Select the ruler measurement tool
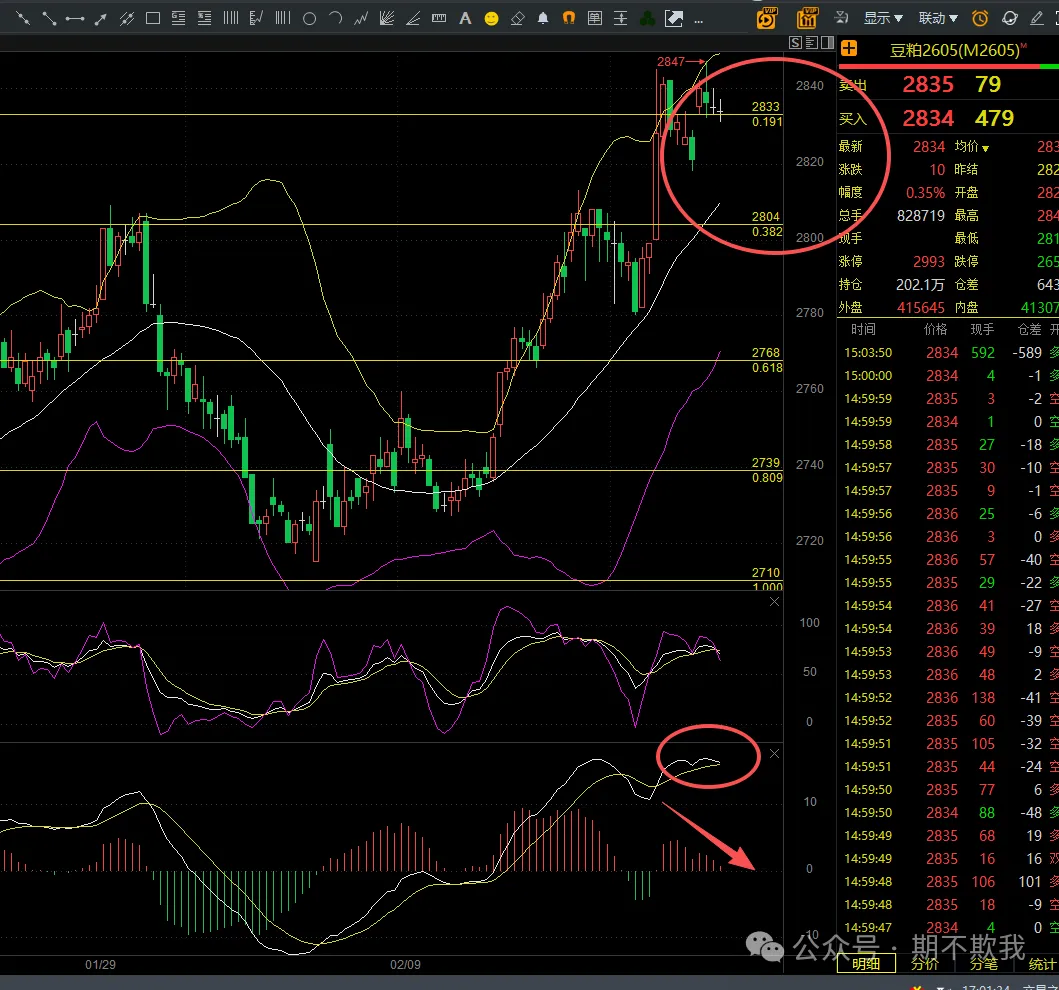The height and width of the screenshot is (990, 1059). [439, 19]
